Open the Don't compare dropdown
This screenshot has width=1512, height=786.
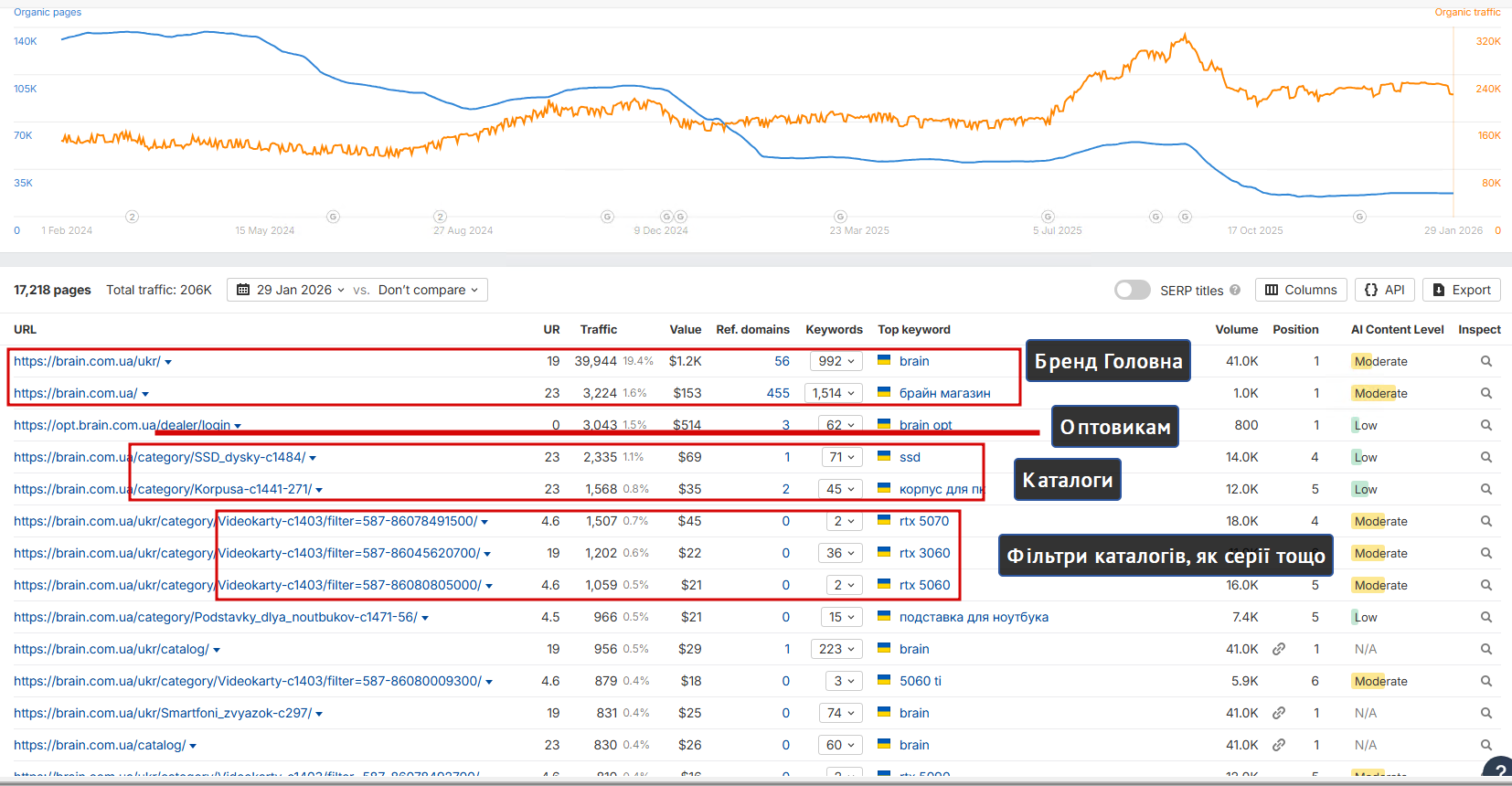click(x=428, y=290)
